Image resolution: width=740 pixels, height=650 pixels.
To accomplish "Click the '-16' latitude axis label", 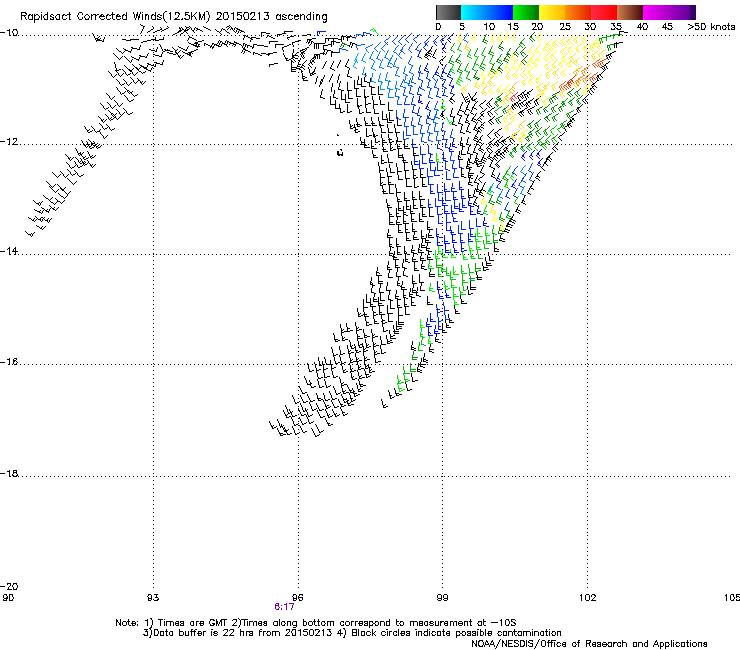I will pos(9,362).
